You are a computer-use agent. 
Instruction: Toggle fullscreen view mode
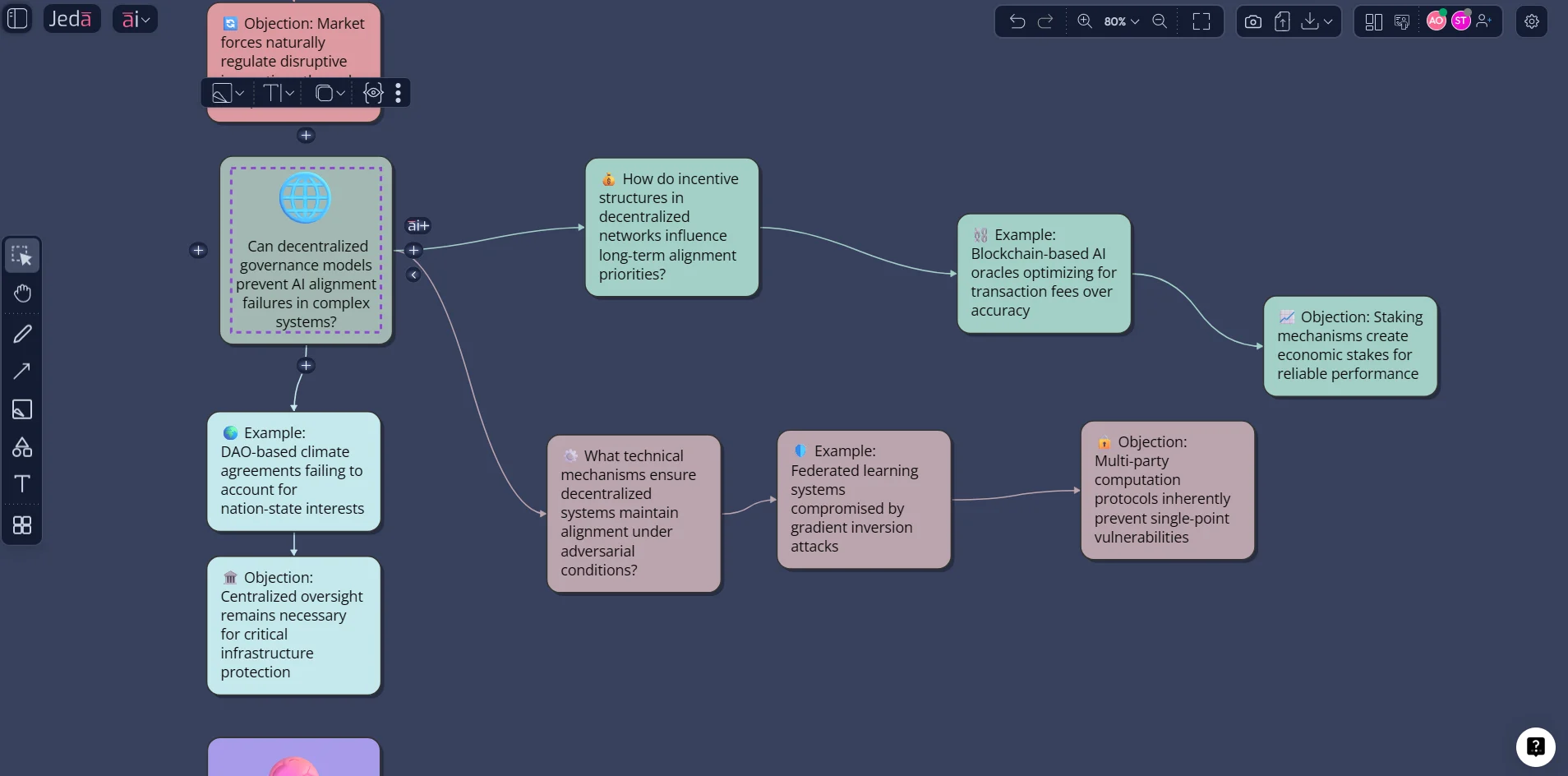pyautogui.click(x=1201, y=22)
